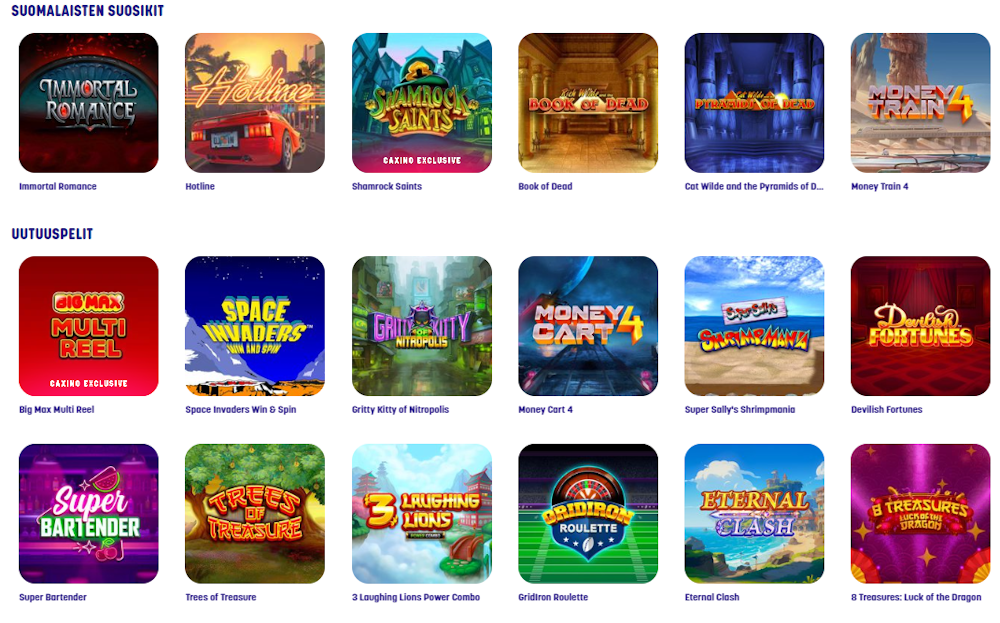Launch the Hotline game thumbnail
This screenshot has width=1000, height=623.
[255, 103]
